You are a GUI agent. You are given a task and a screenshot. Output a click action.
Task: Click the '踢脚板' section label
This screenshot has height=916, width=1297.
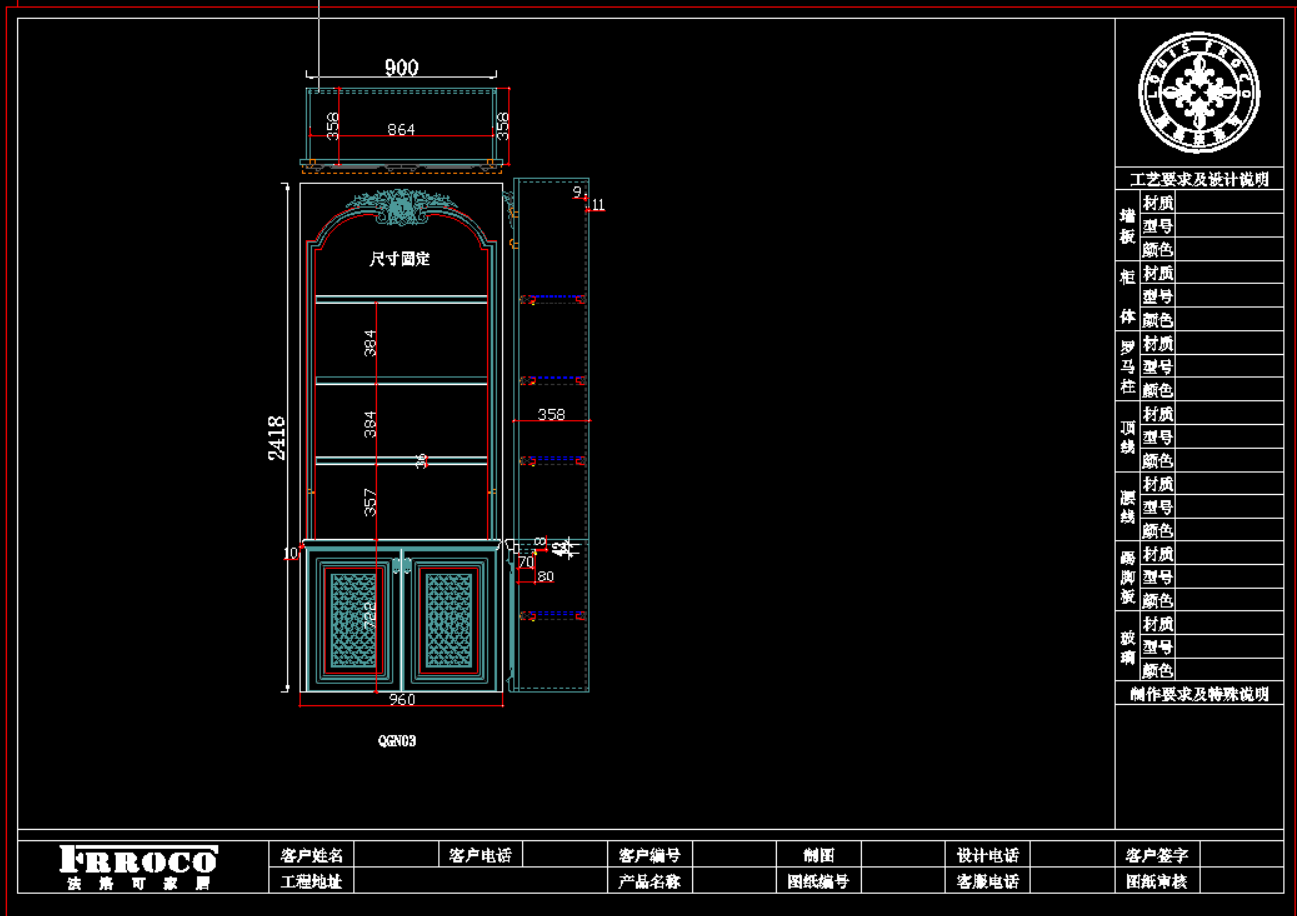coord(1128,577)
